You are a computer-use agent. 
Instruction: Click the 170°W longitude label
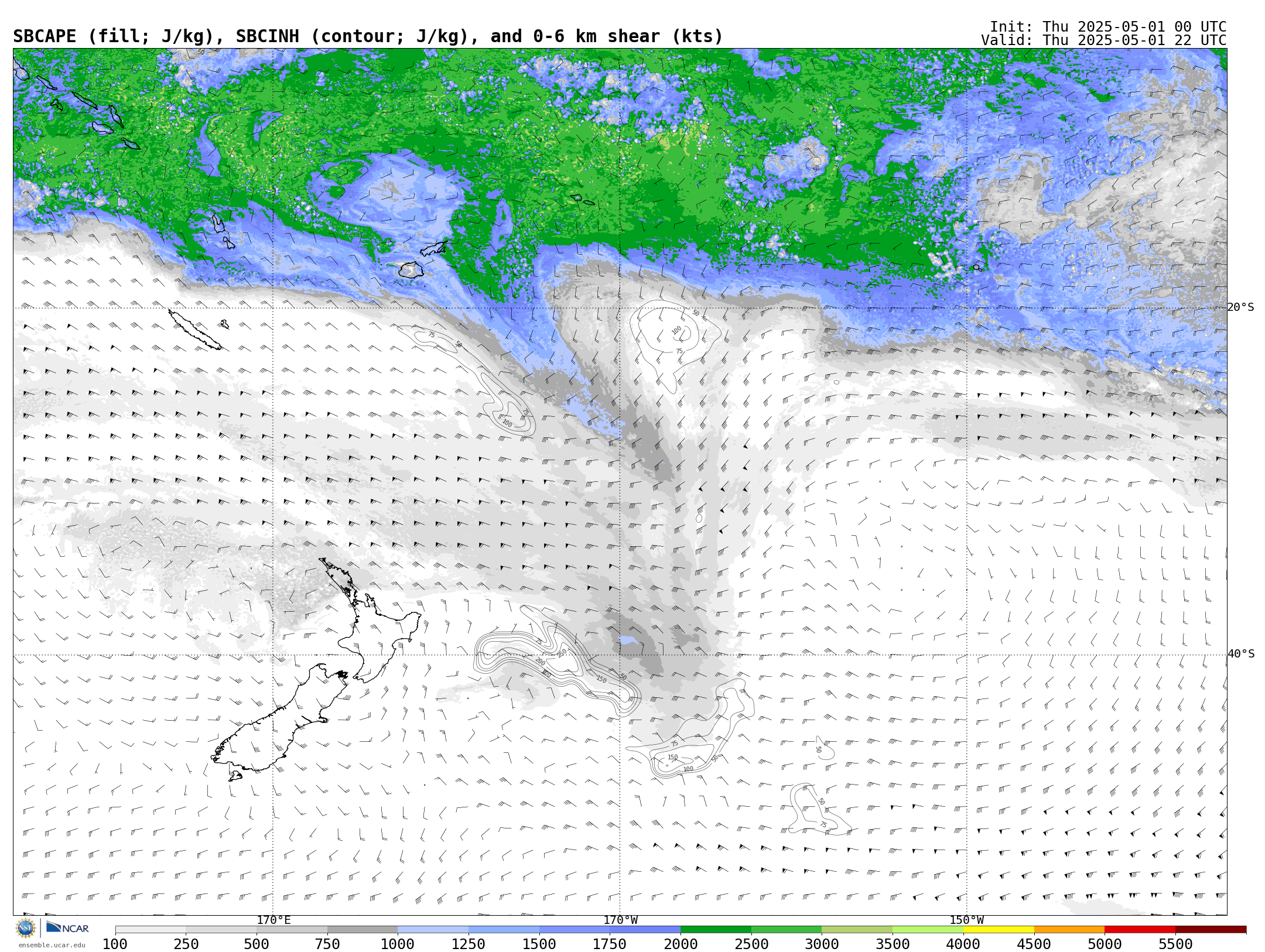[621, 920]
